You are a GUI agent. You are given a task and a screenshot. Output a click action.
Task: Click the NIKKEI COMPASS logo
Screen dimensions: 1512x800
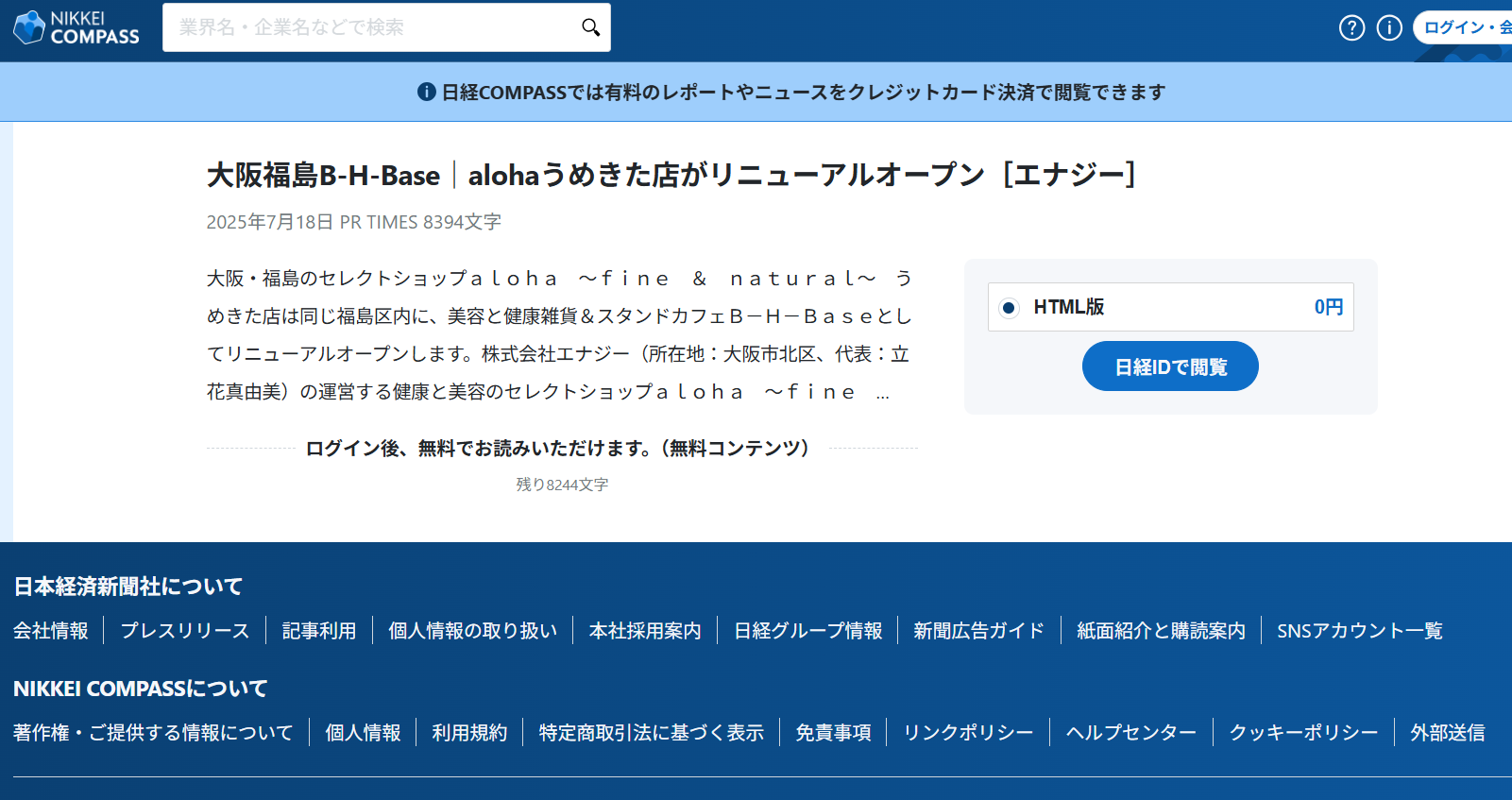point(76,27)
